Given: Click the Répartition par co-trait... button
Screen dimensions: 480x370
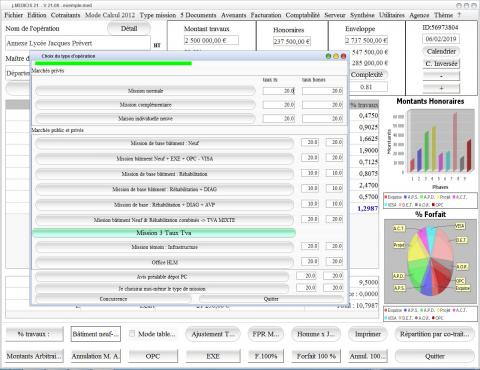Looking at the screenshot, I should pyautogui.click(x=434, y=334).
